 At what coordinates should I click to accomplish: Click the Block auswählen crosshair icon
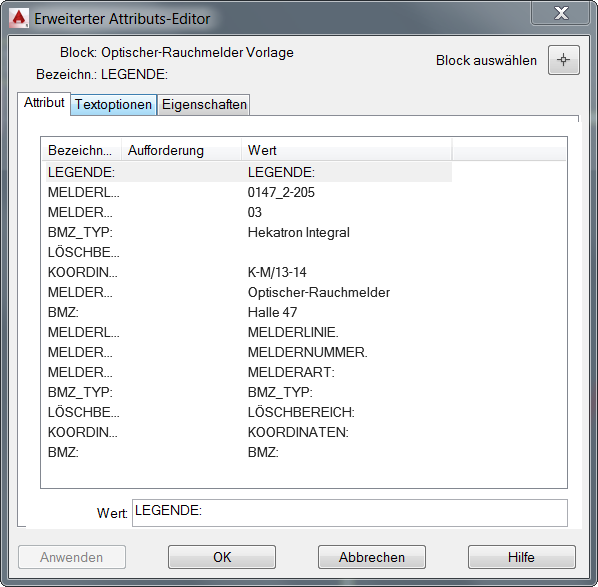pyautogui.click(x=564, y=60)
